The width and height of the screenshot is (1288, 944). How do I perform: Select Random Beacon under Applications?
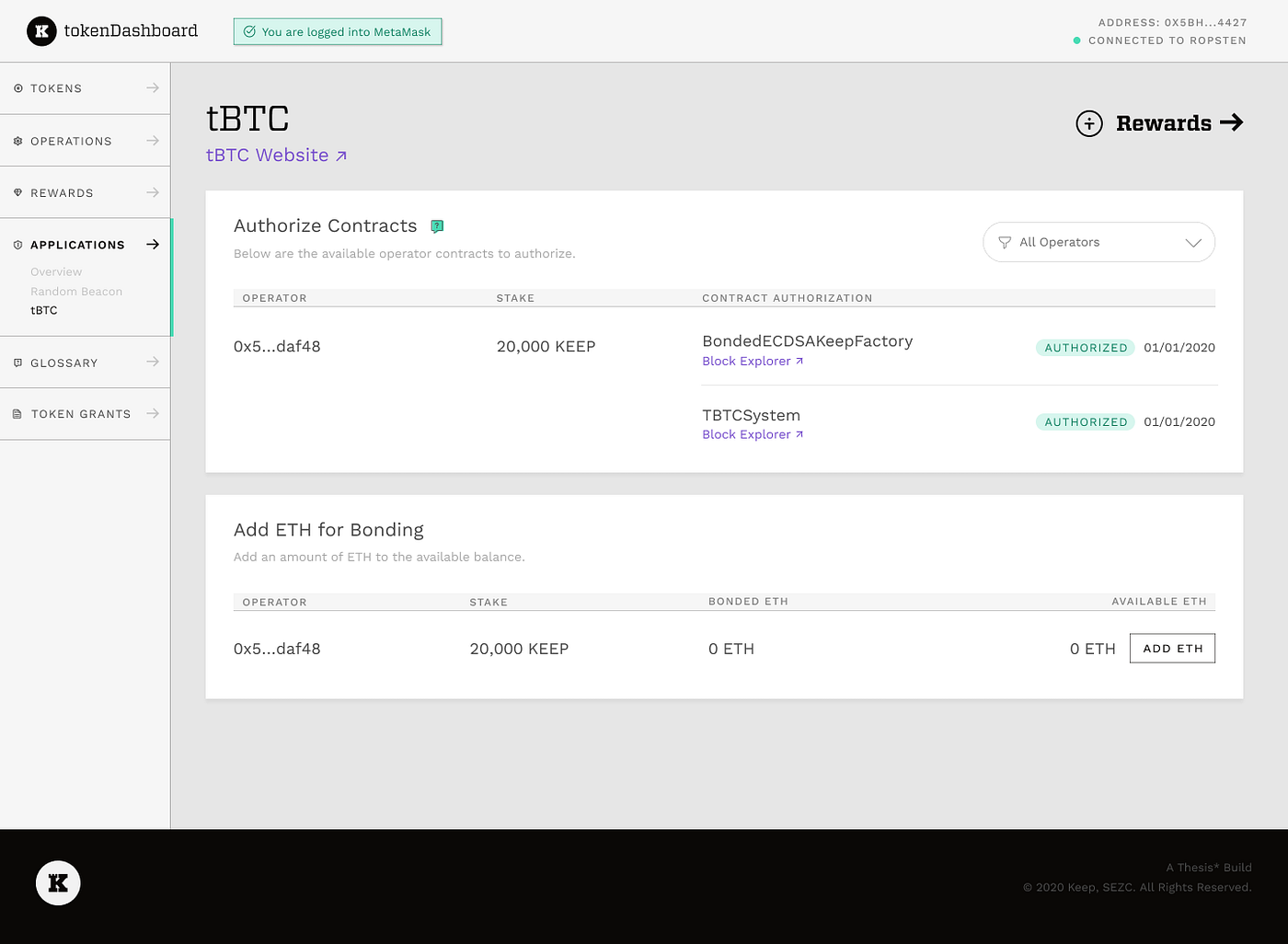click(x=76, y=292)
